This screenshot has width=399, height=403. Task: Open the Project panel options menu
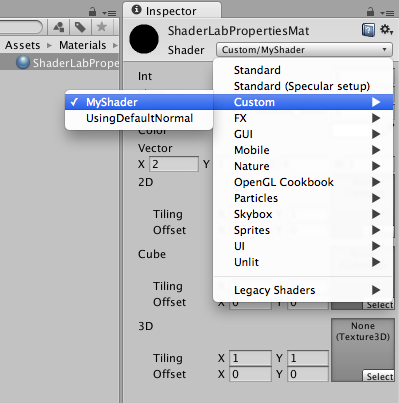[109, 13]
